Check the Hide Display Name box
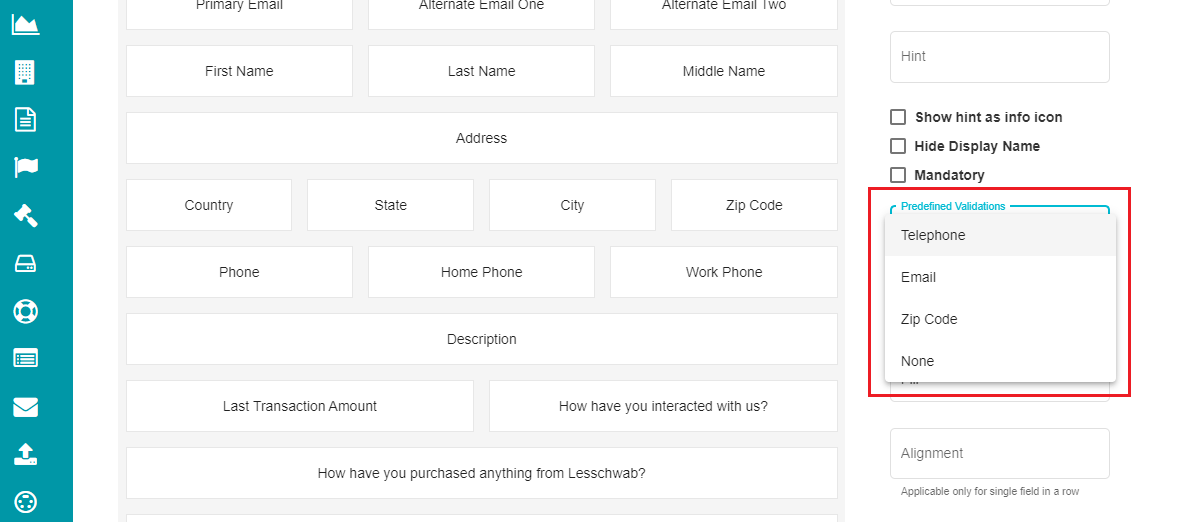This screenshot has height=522, width=1200. point(898,146)
